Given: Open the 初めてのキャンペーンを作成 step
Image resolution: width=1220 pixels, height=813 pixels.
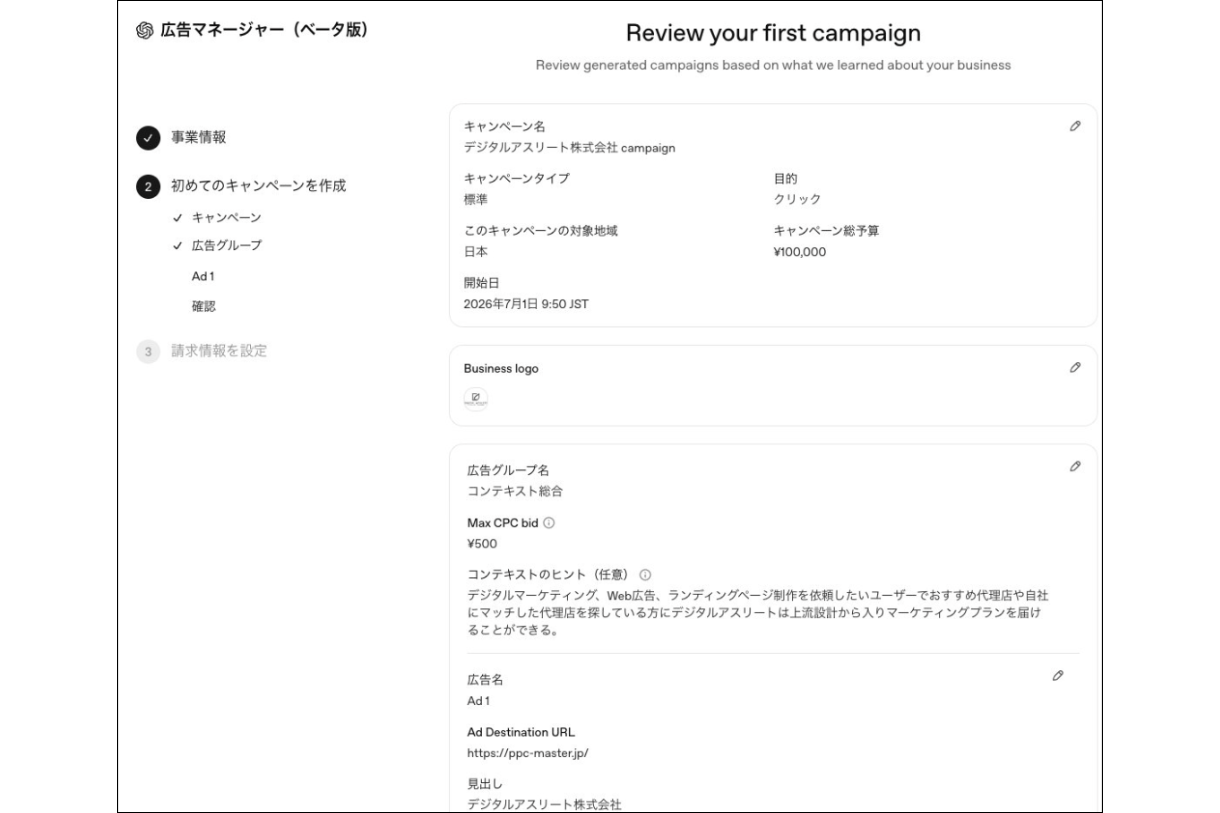Looking at the screenshot, I should tap(259, 186).
